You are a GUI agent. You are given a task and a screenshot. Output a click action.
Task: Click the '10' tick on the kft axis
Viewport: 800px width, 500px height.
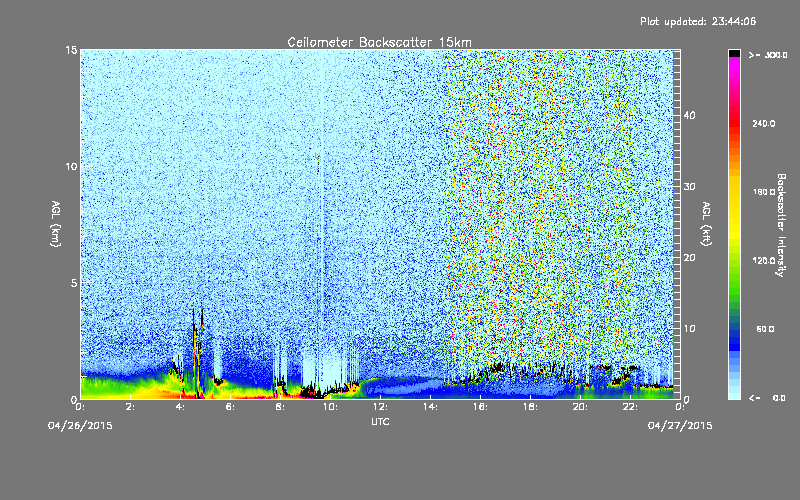[x=689, y=328]
